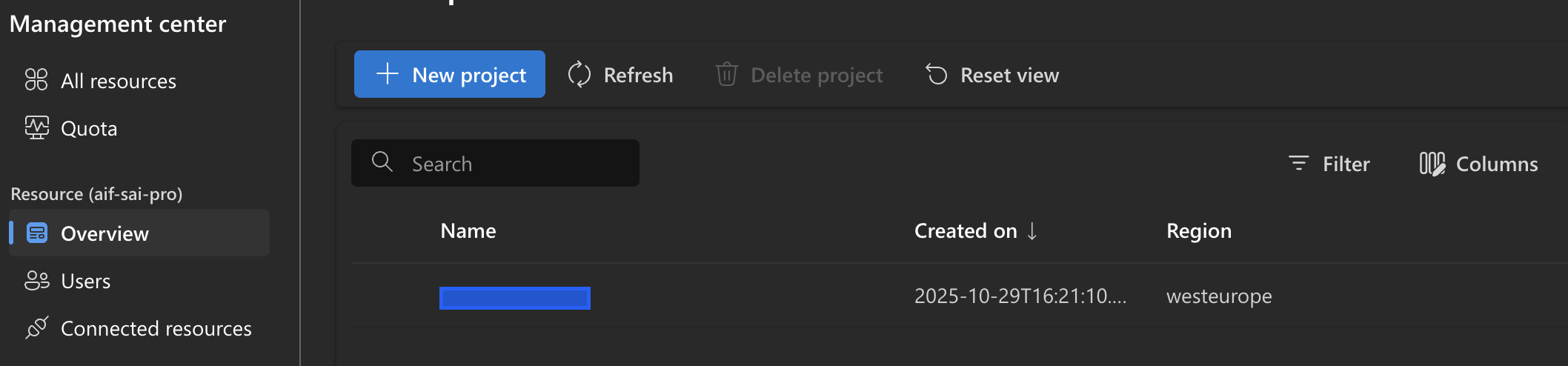Image resolution: width=1568 pixels, height=366 pixels.
Task: Open the Filter options
Action: click(1329, 164)
